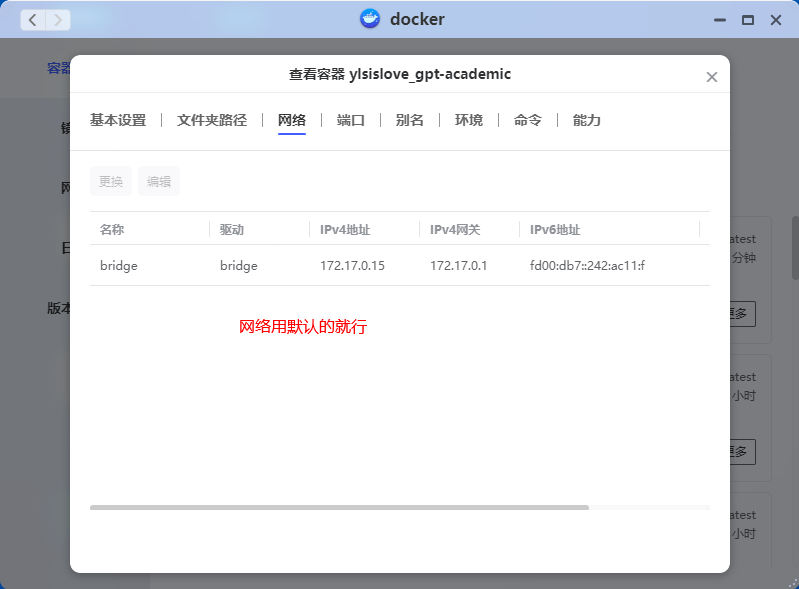The image size is (799, 589).
Task: Go to the 端口 tab
Action: click(351, 120)
